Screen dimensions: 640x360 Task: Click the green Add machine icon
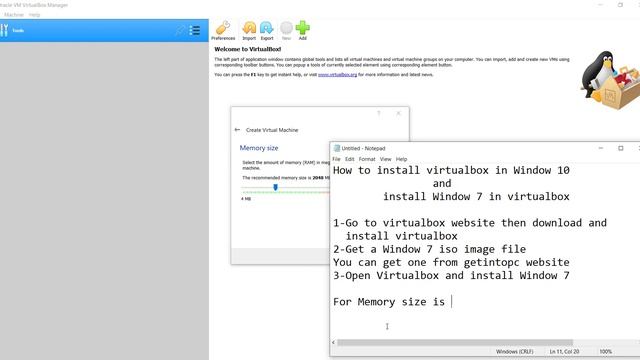pyautogui.click(x=302, y=31)
